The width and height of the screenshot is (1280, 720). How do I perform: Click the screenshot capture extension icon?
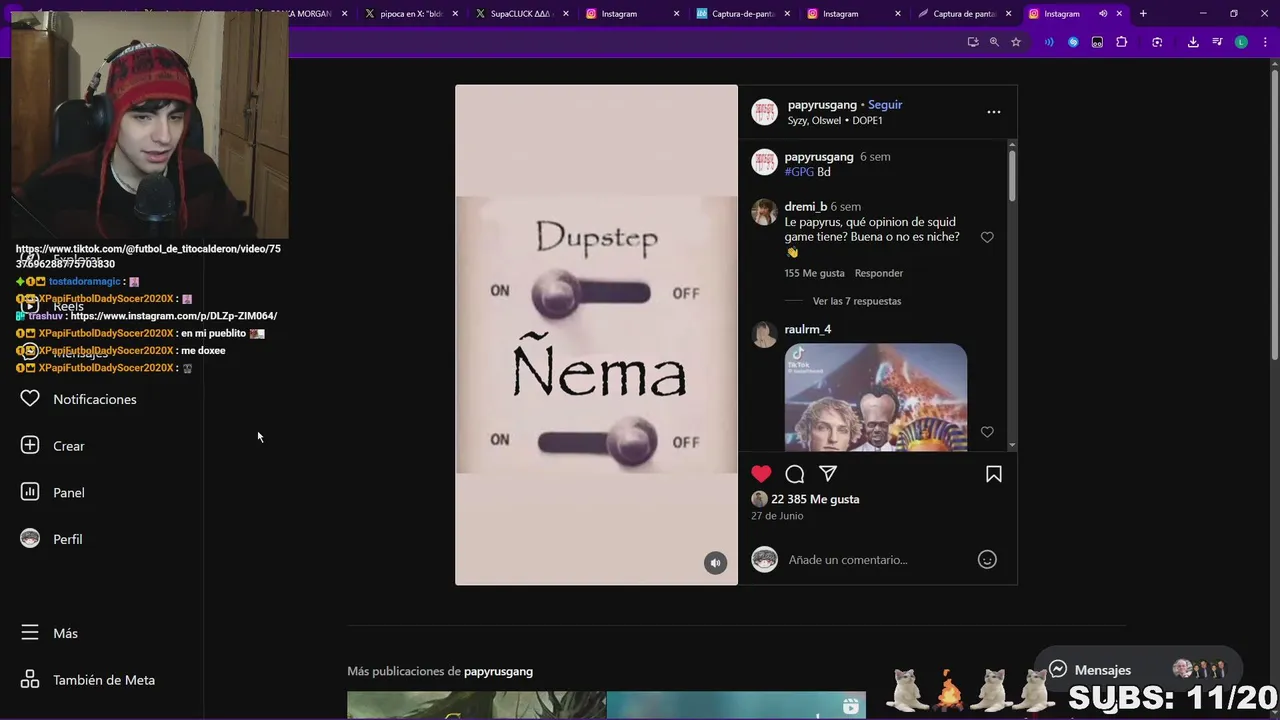(x=1157, y=42)
